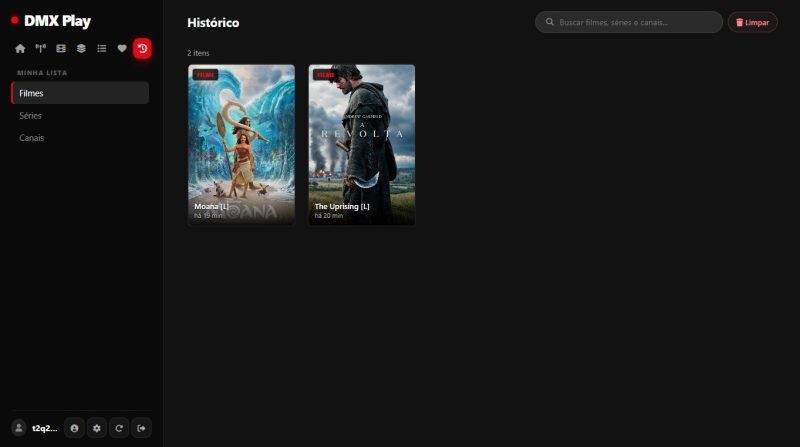The image size is (800, 447).
Task: Click the logout icon button
Action: tap(141, 428)
